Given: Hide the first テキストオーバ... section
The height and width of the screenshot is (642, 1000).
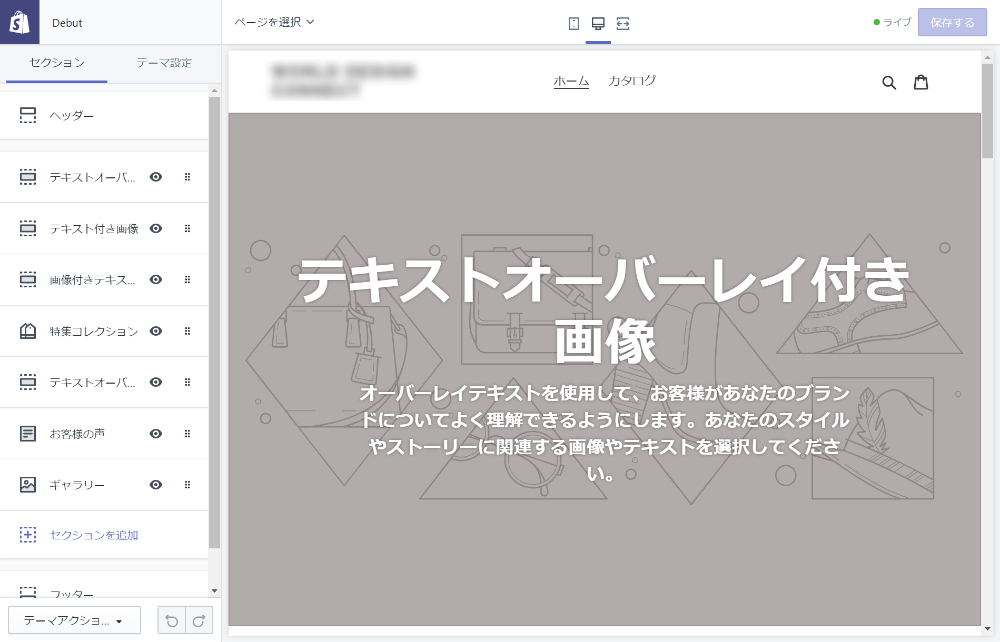Looking at the screenshot, I should (x=156, y=177).
